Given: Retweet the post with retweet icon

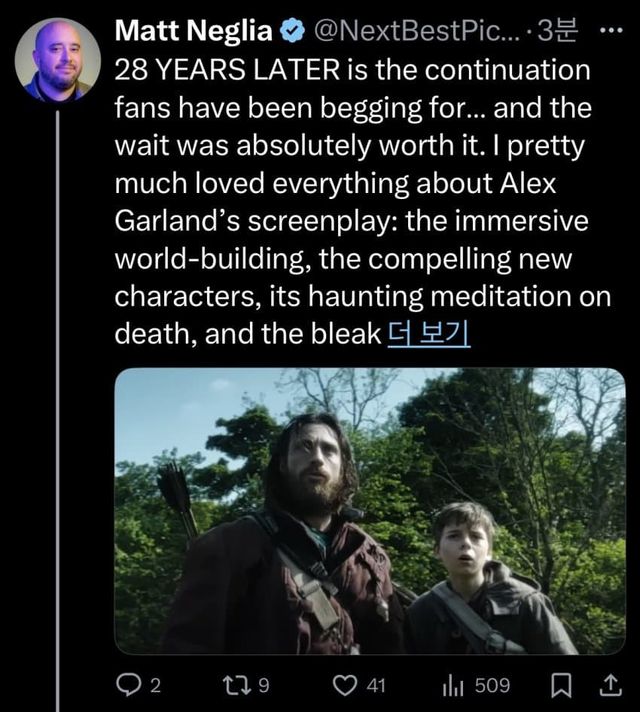Looking at the screenshot, I should tap(237, 685).
